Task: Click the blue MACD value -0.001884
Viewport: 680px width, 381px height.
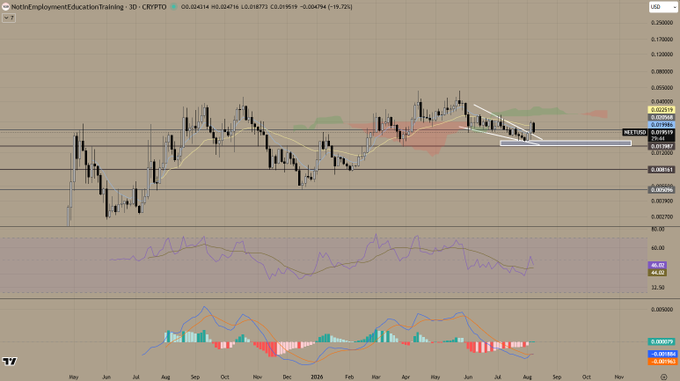Action: [662, 354]
